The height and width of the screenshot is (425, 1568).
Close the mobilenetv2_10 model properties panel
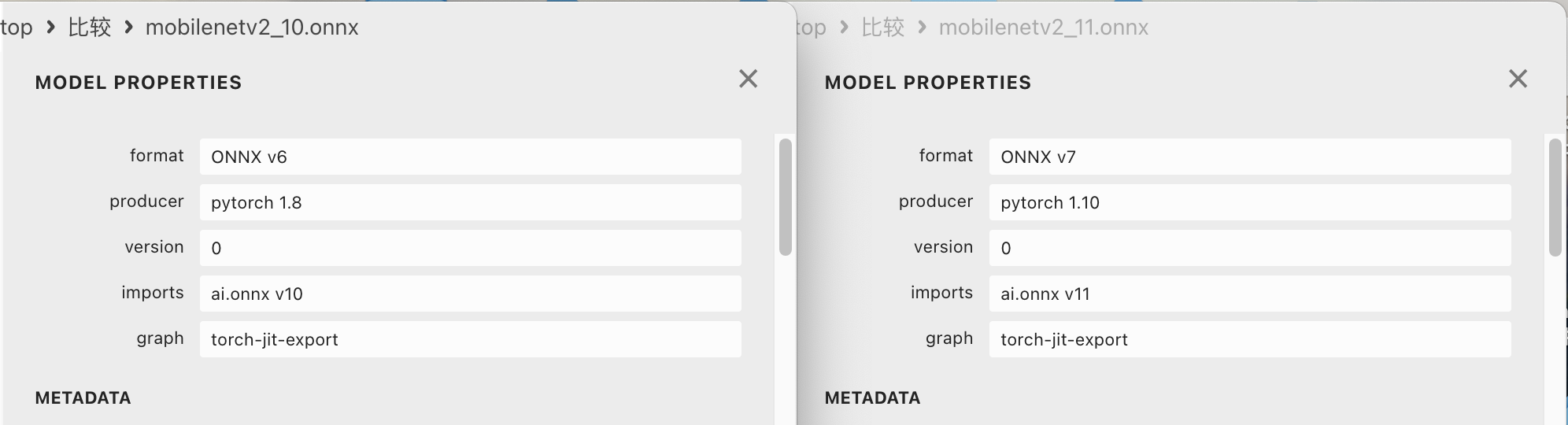coord(748,79)
